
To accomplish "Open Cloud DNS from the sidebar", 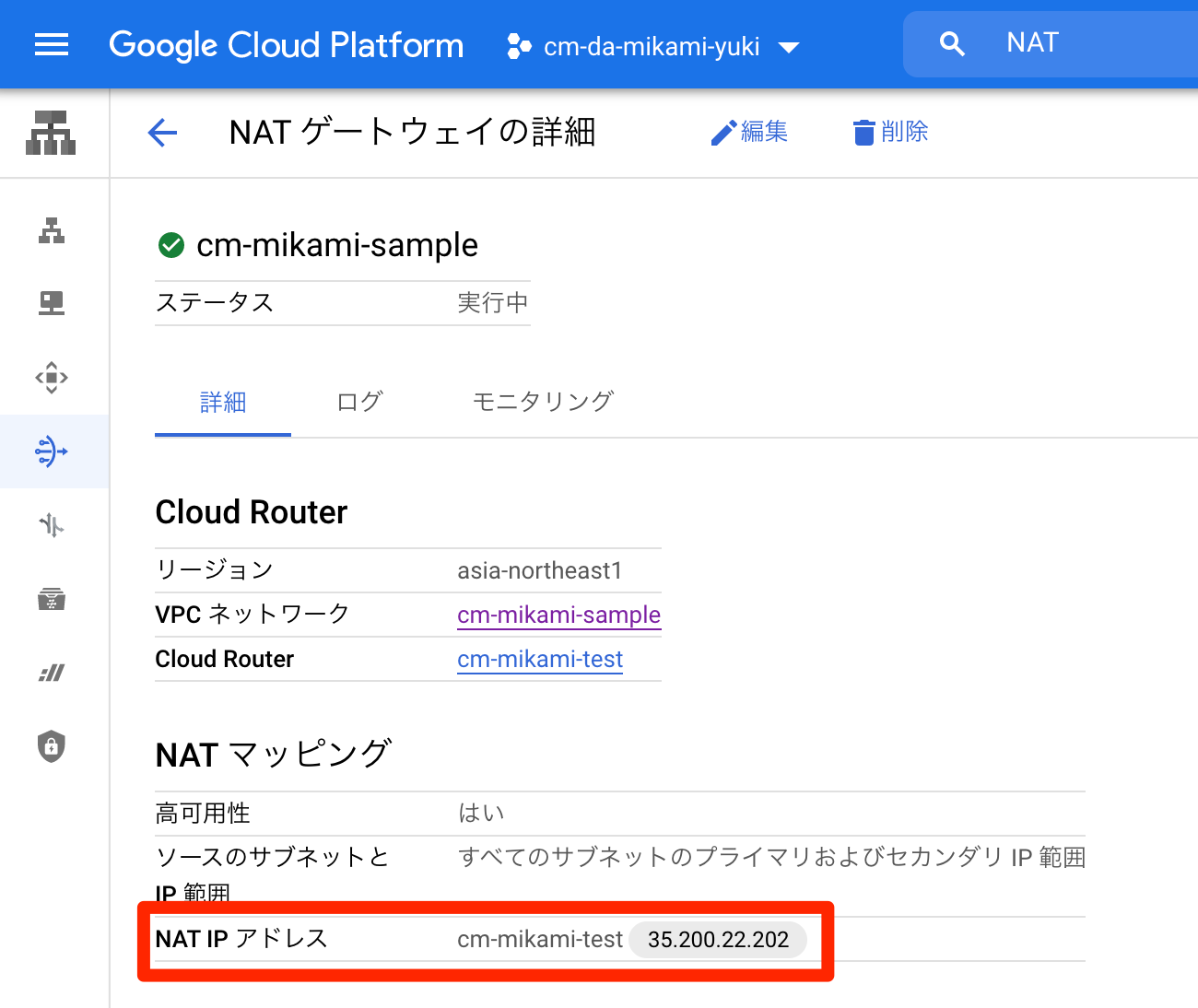I will click(52, 302).
